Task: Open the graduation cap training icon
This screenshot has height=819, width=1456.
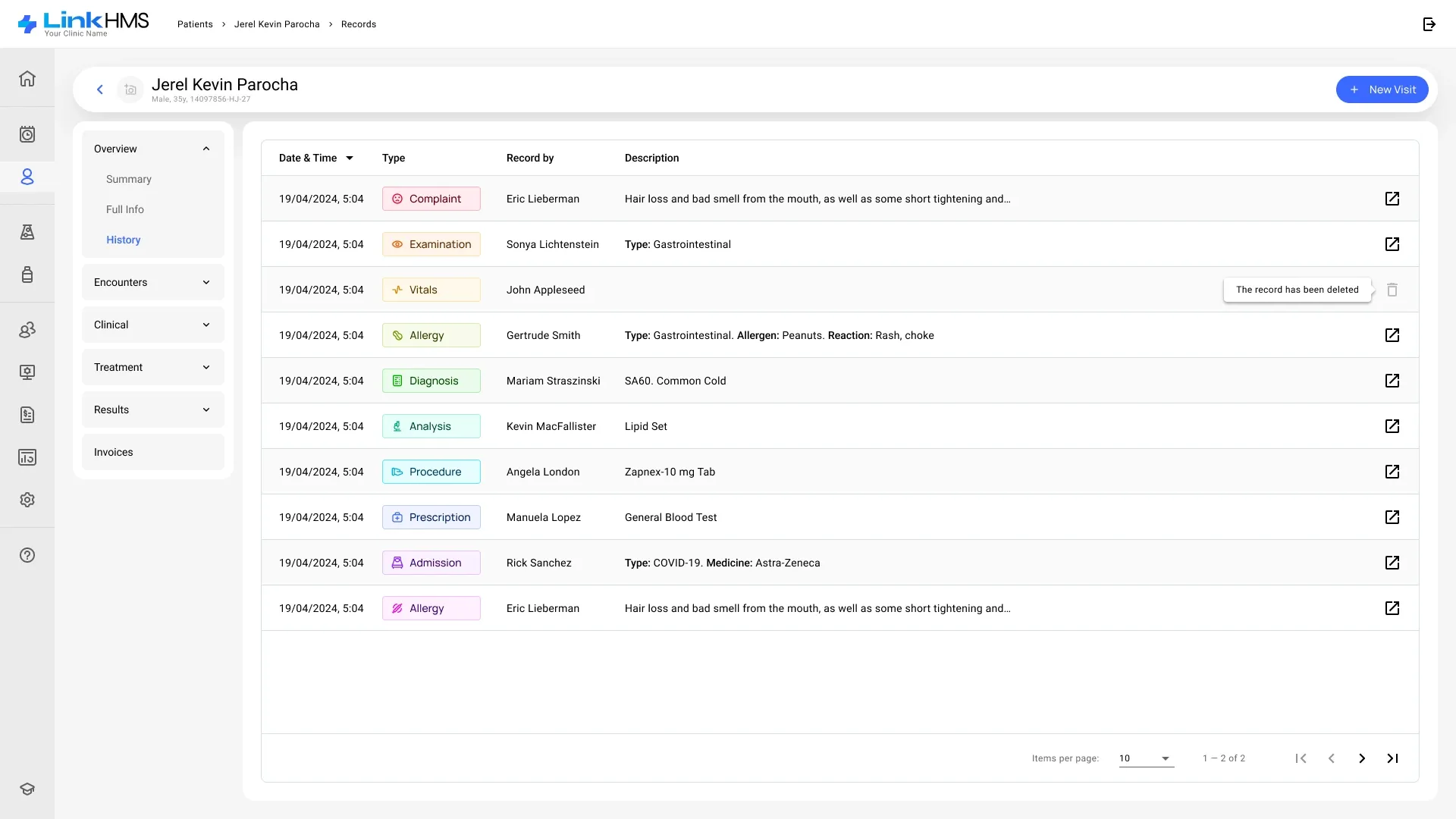Action: point(27,789)
